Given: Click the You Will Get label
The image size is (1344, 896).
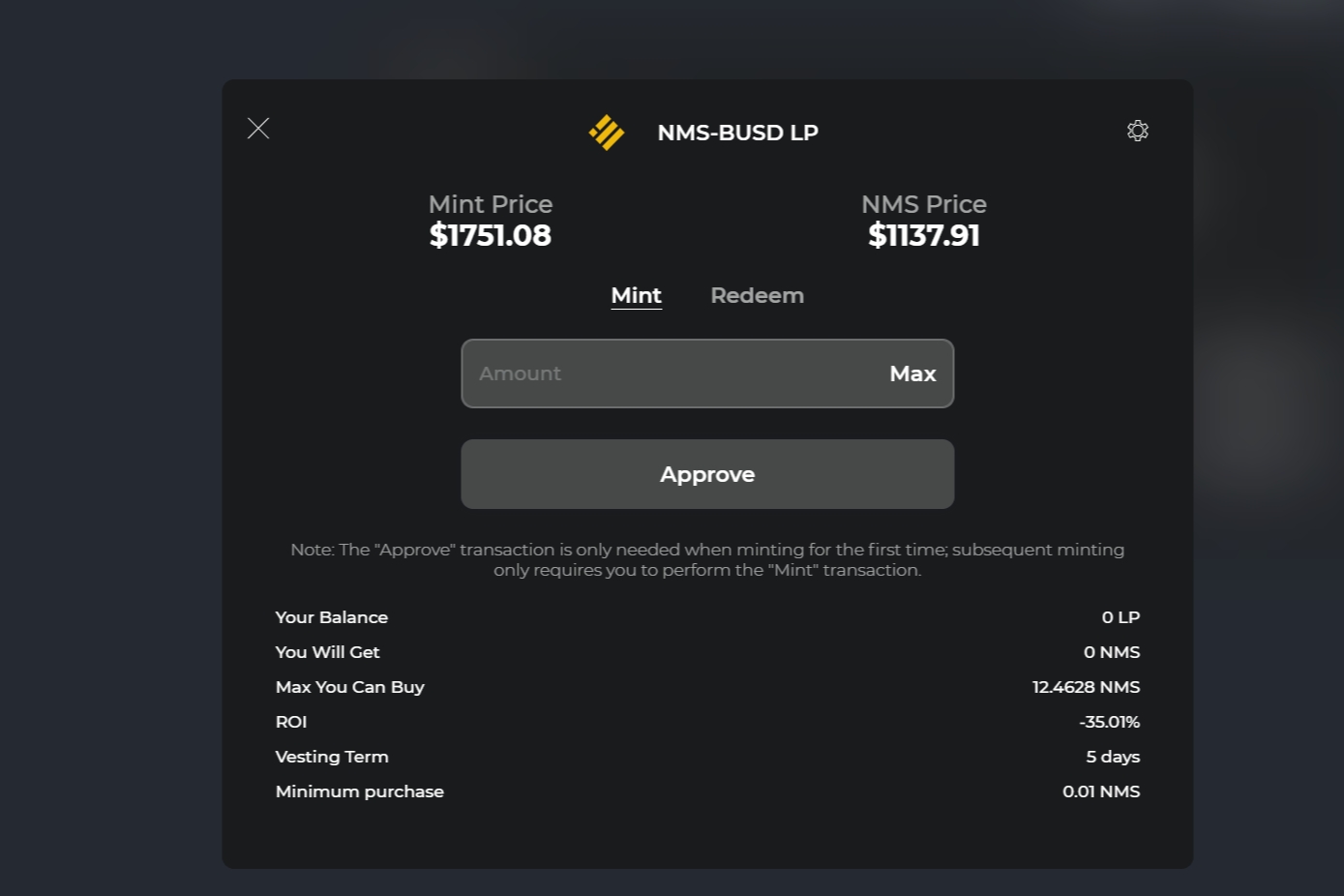Looking at the screenshot, I should [328, 652].
